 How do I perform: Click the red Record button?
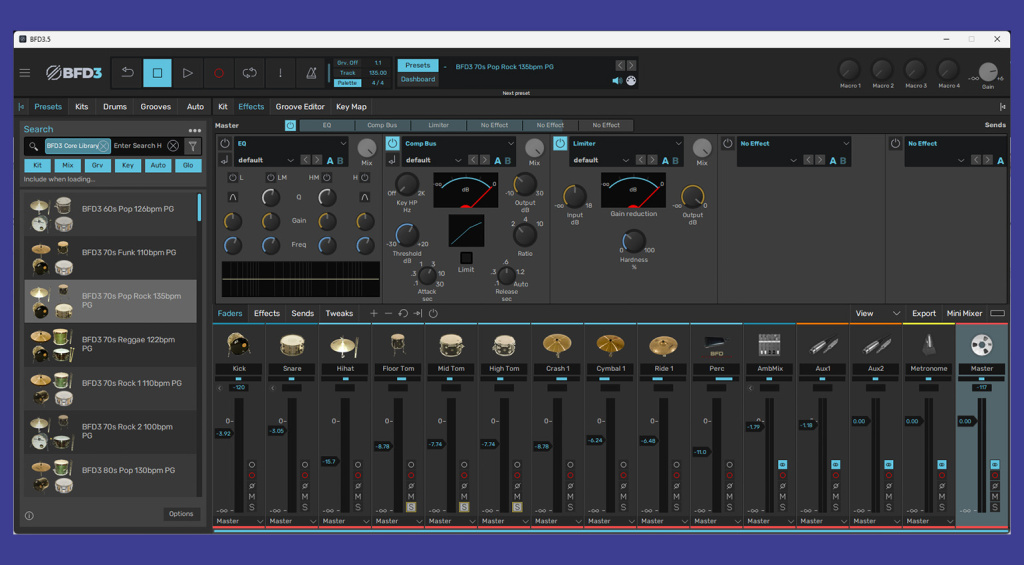(x=218, y=73)
